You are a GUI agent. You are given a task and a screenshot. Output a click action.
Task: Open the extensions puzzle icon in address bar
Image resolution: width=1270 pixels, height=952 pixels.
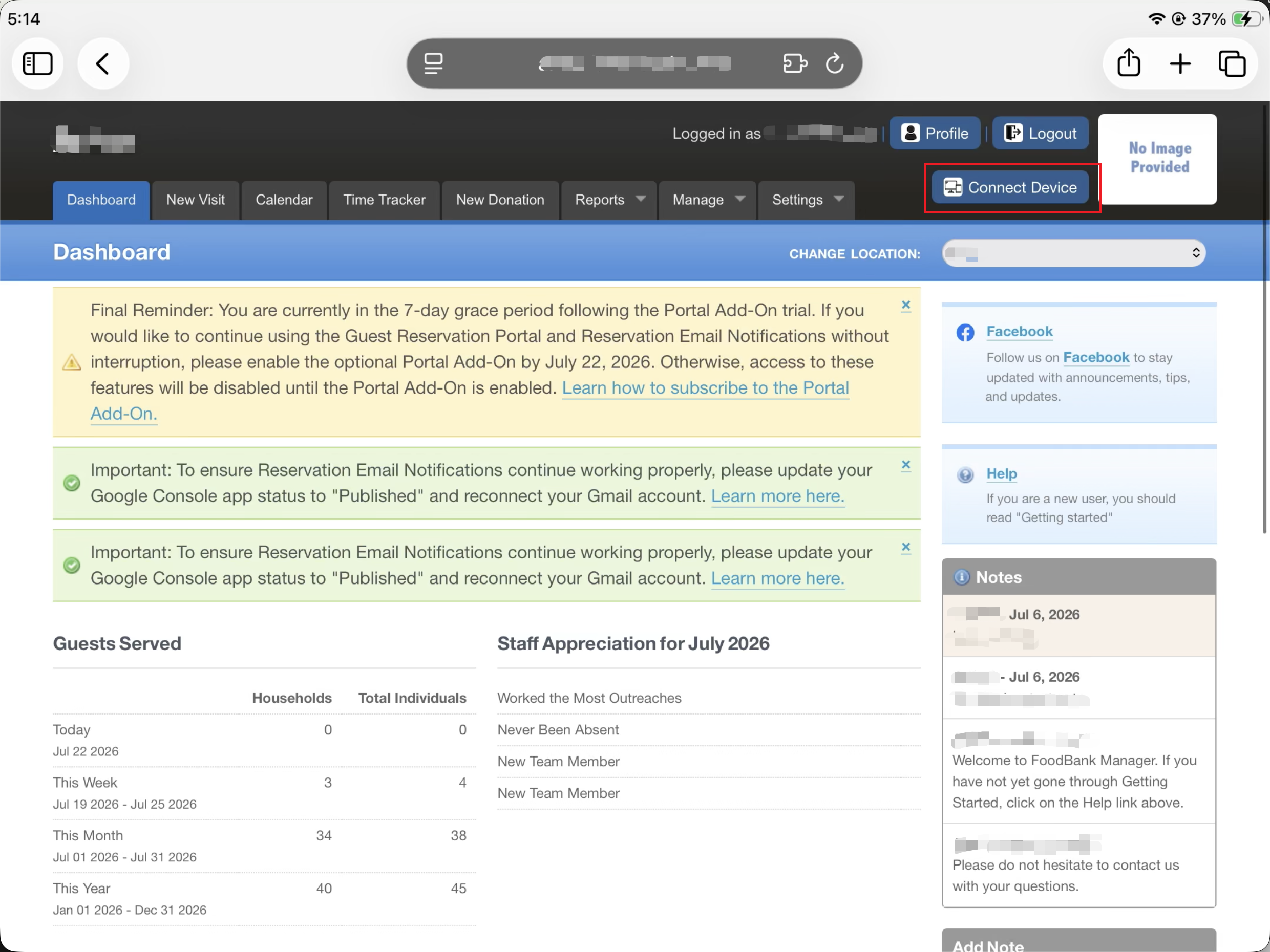click(795, 63)
